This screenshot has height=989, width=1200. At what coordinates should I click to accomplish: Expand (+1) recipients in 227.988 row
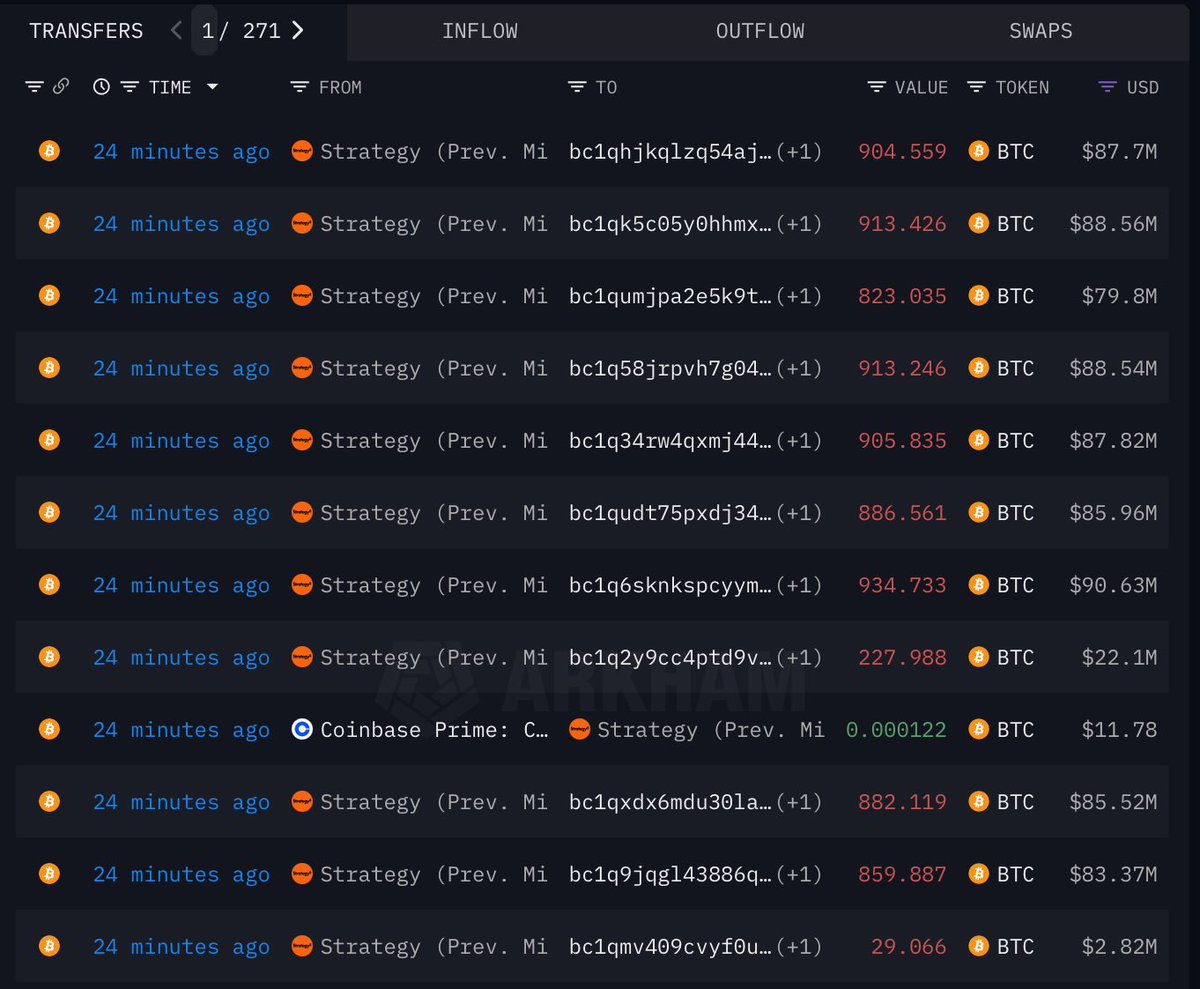pyautogui.click(x=799, y=658)
